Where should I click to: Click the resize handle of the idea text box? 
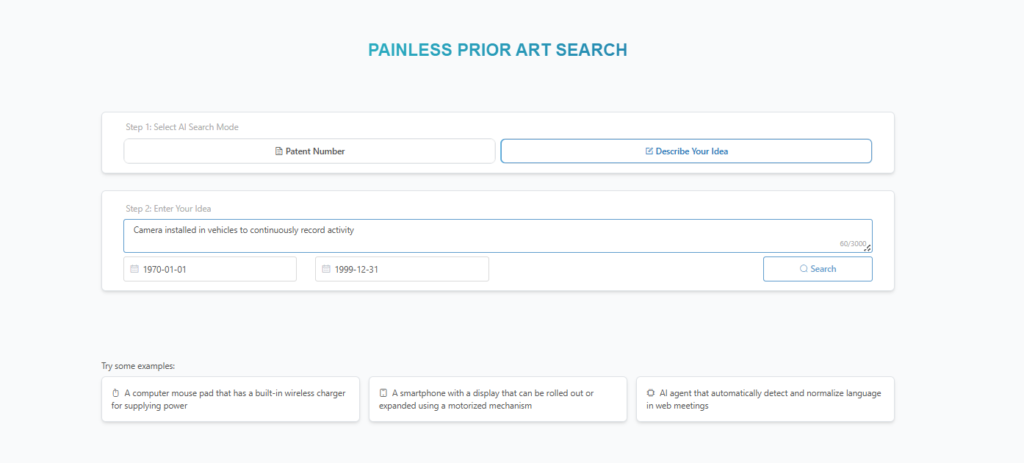[x=868, y=249]
